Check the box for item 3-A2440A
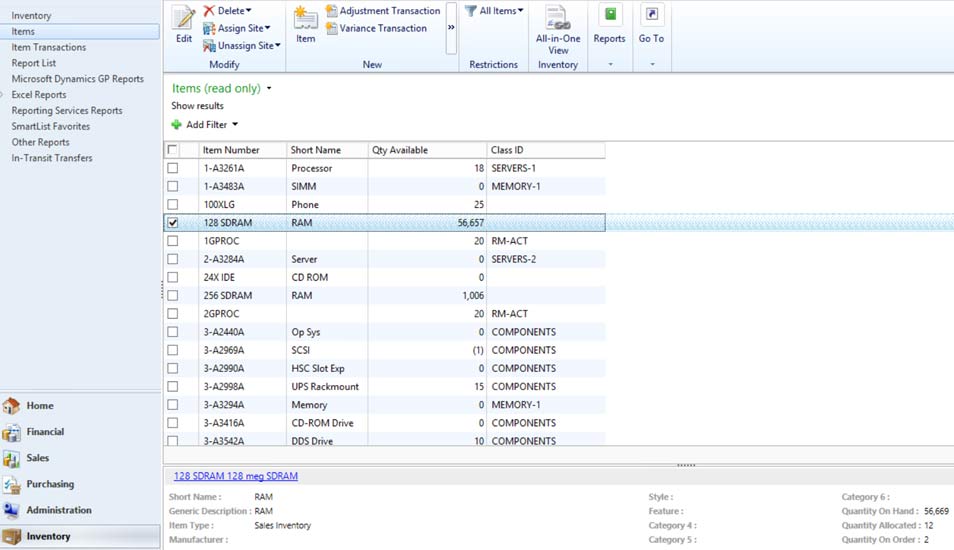954x550 pixels. coord(173,332)
